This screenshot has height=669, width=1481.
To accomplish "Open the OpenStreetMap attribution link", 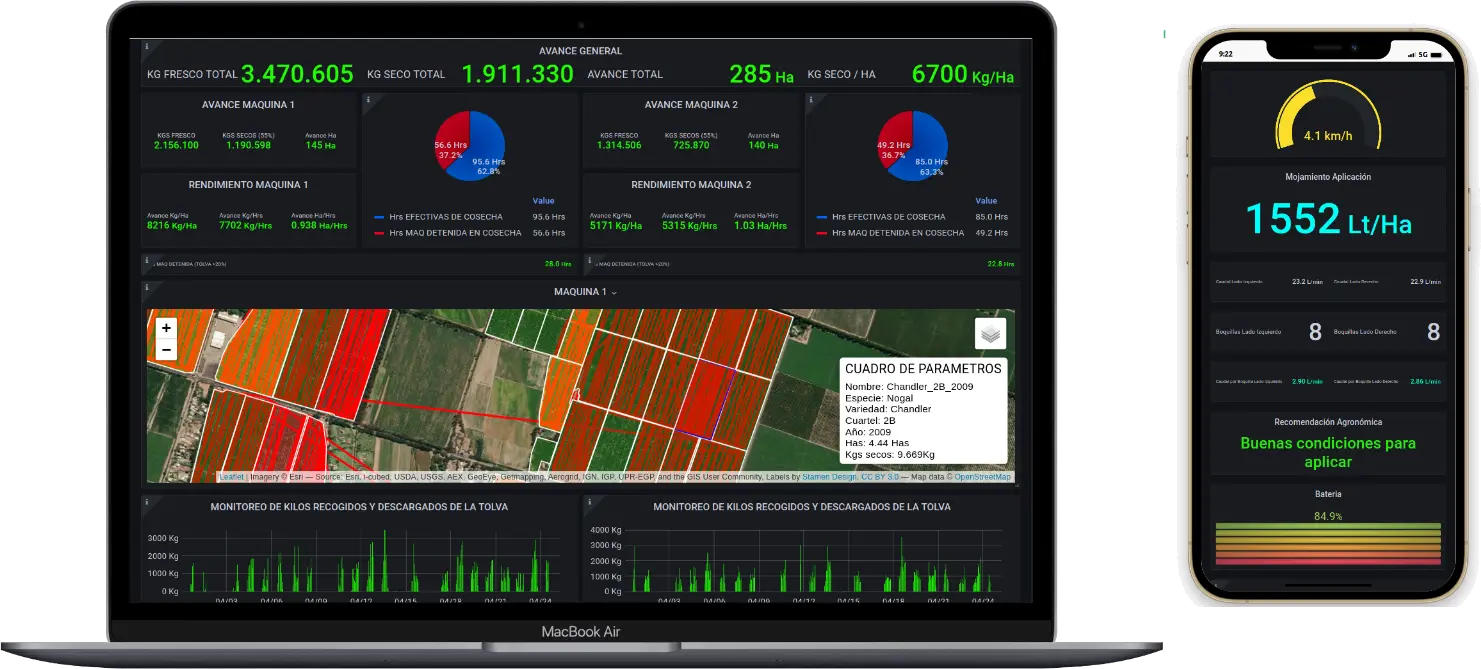I will [982, 478].
